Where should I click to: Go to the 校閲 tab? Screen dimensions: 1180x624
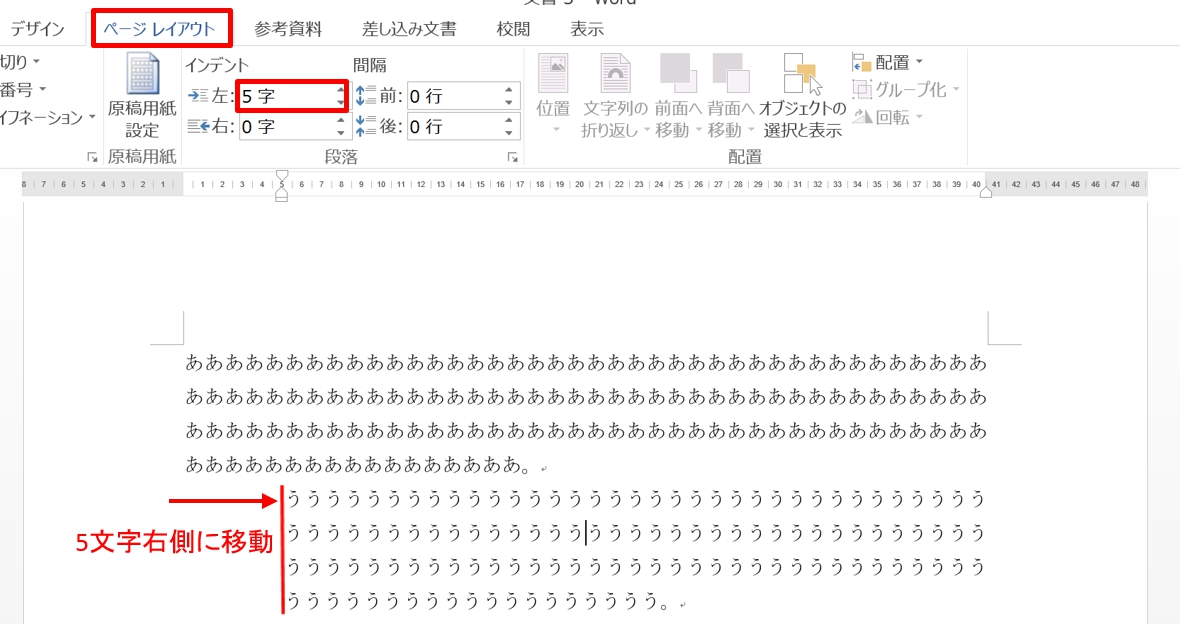[x=513, y=29]
